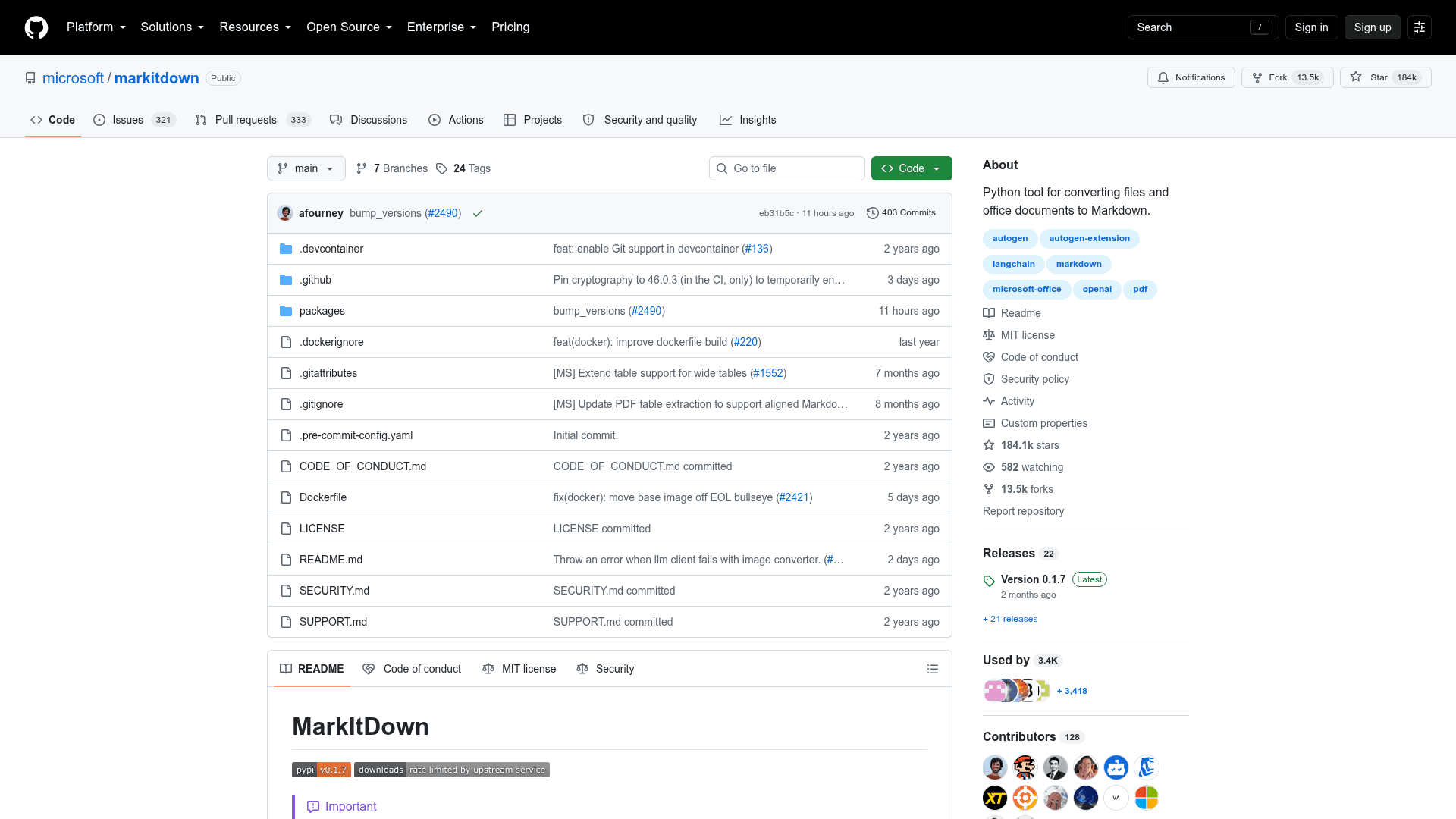
Task: Open the Projects tab
Action: [532, 120]
